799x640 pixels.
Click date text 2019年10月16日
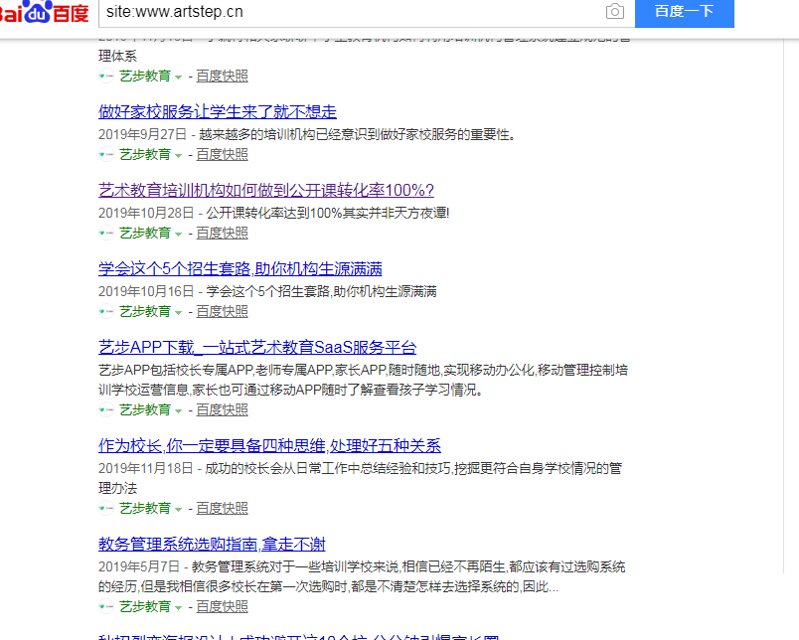pyautogui.click(x=146, y=291)
